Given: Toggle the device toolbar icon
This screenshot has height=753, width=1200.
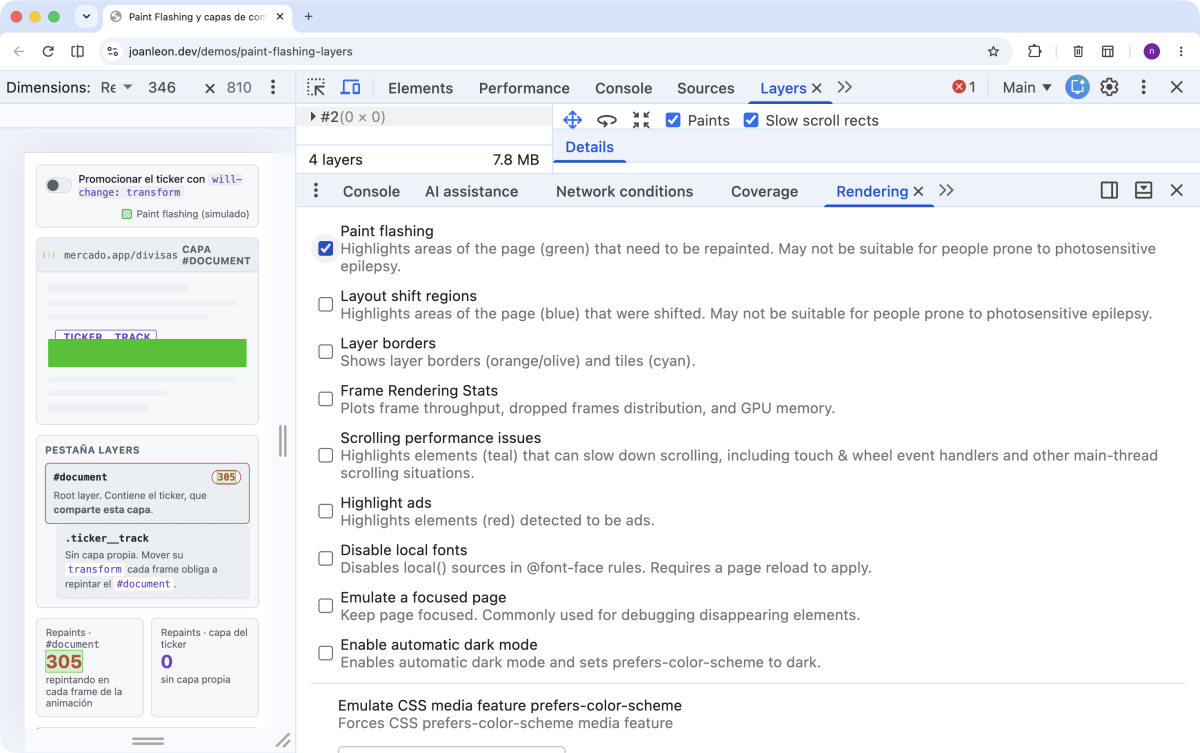Looking at the screenshot, I should click(x=350, y=88).
